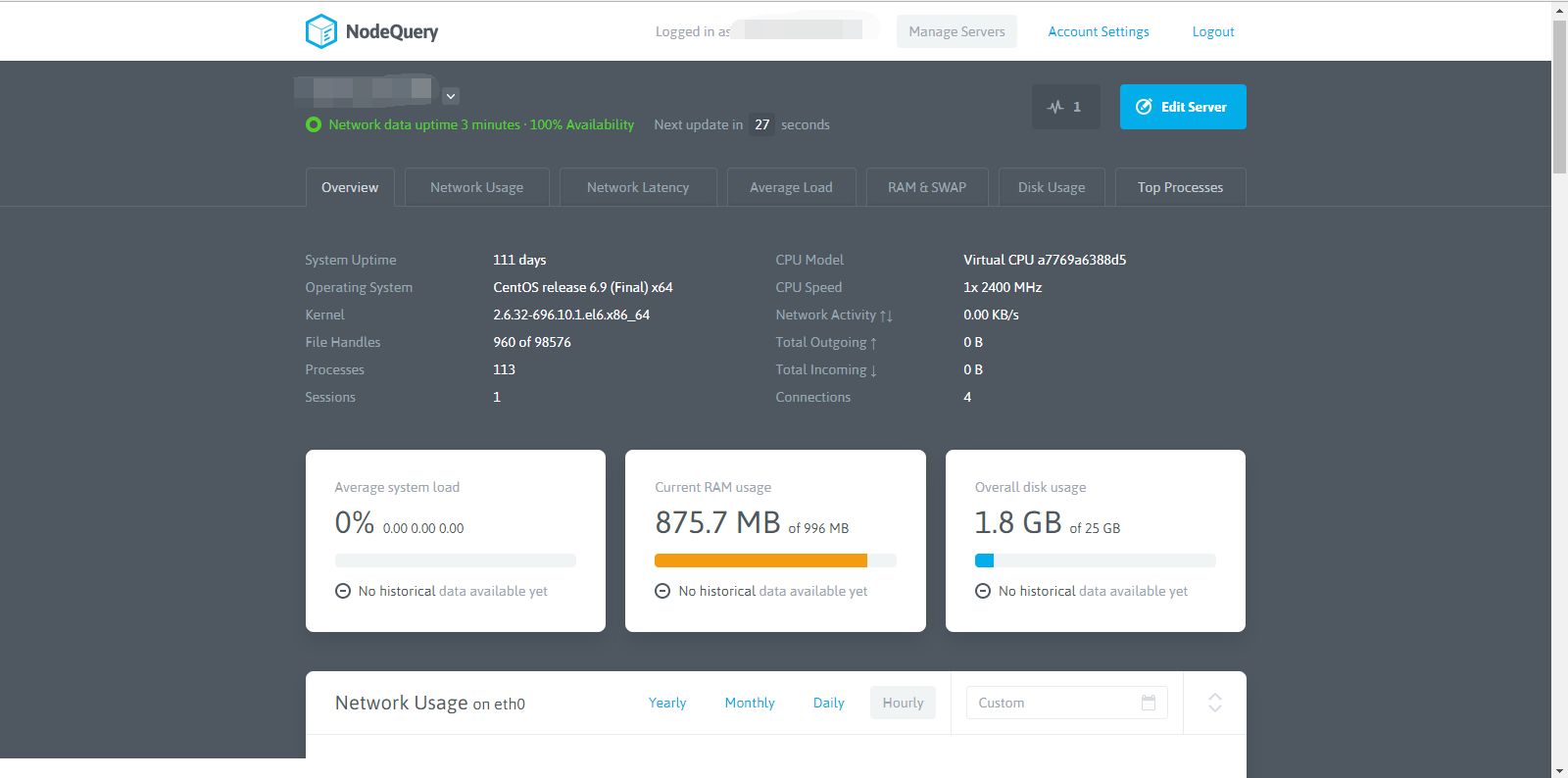
Task: Click 'Virtual CPU a7769a6388d5' text
Action: (1045, 260)
